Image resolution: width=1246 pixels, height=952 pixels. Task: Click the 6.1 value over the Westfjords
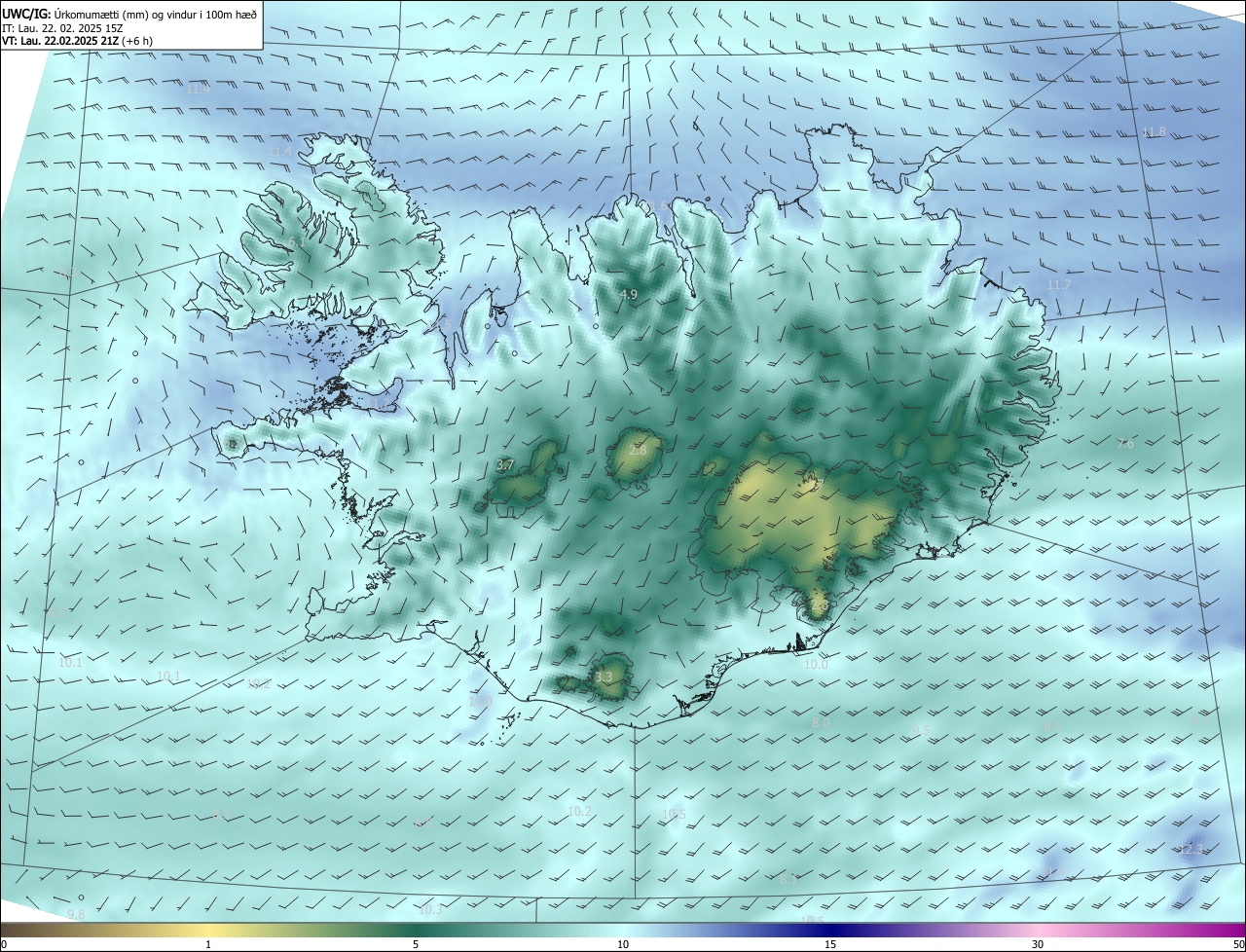(295, 241)
